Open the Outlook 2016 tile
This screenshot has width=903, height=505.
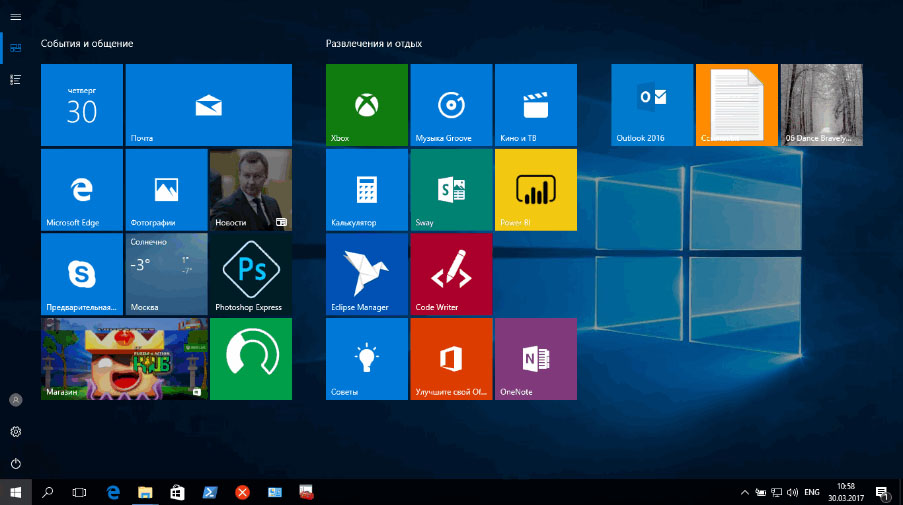[x=652, y=105]
